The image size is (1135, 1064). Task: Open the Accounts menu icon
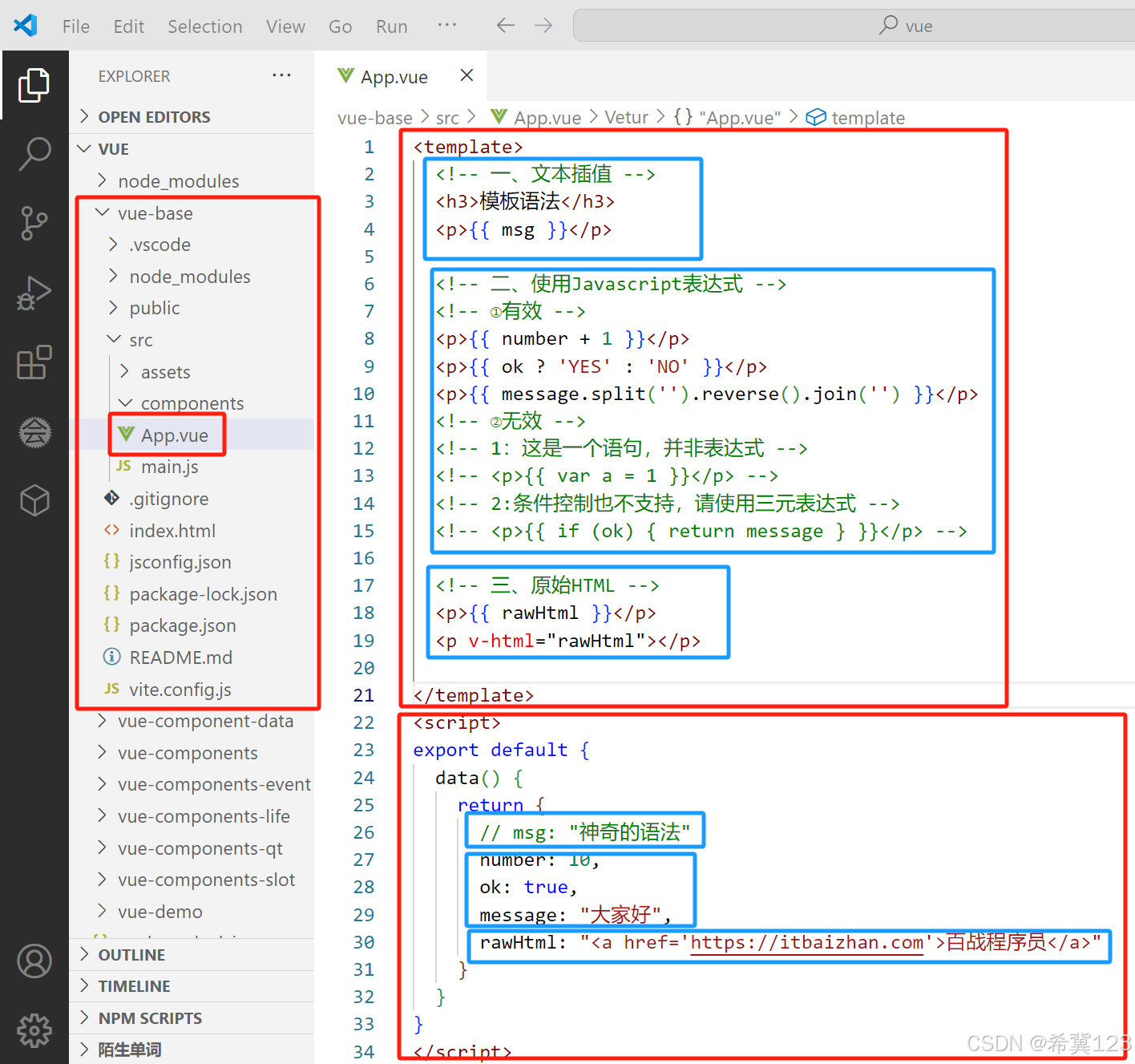point(34,961)
